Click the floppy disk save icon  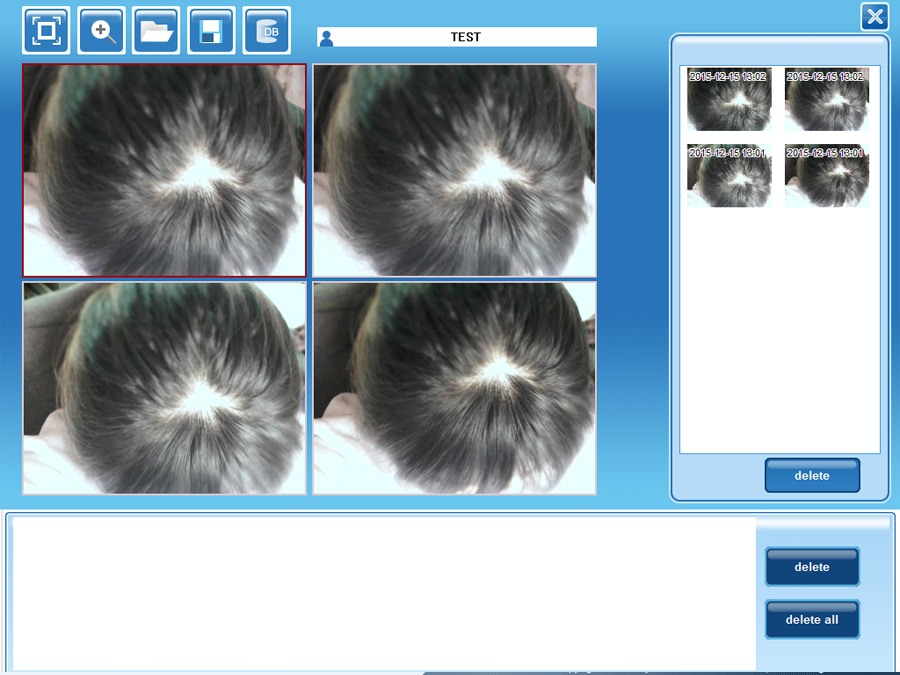(211, 31)
